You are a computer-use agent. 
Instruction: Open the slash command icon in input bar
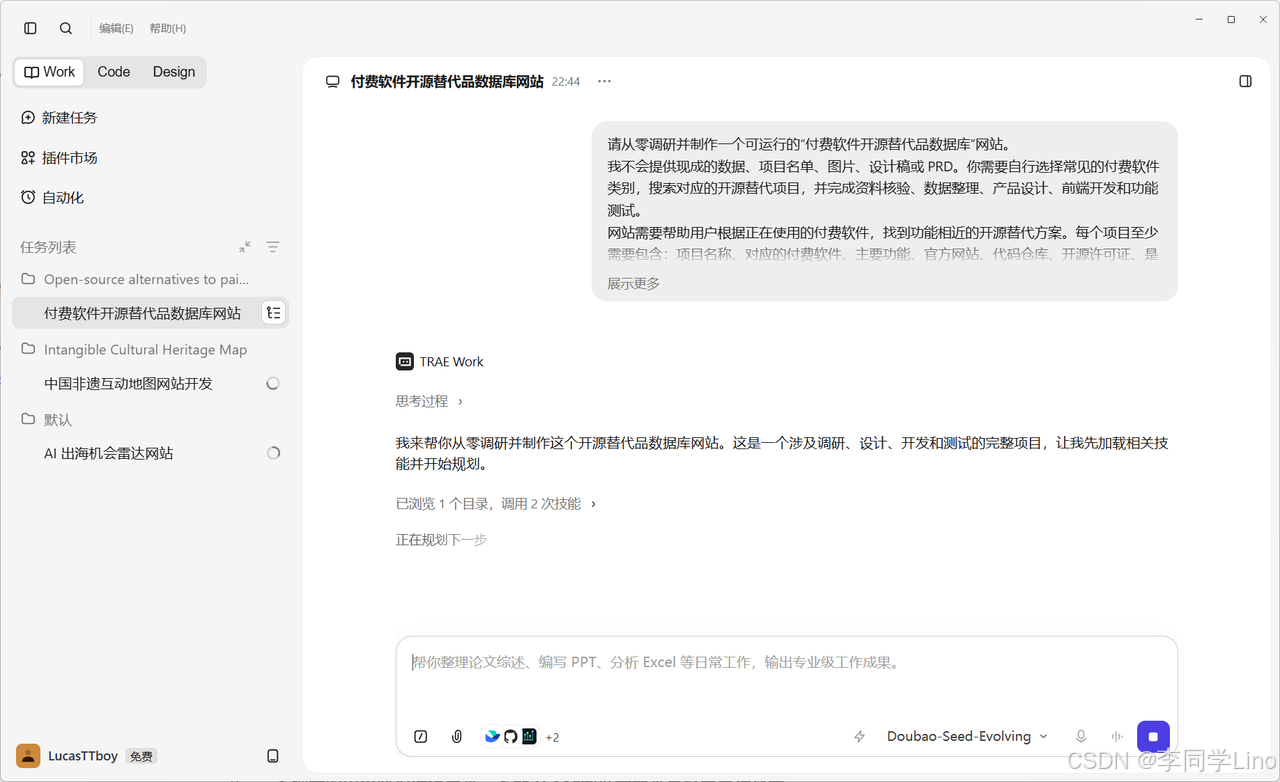pos(421,737)
